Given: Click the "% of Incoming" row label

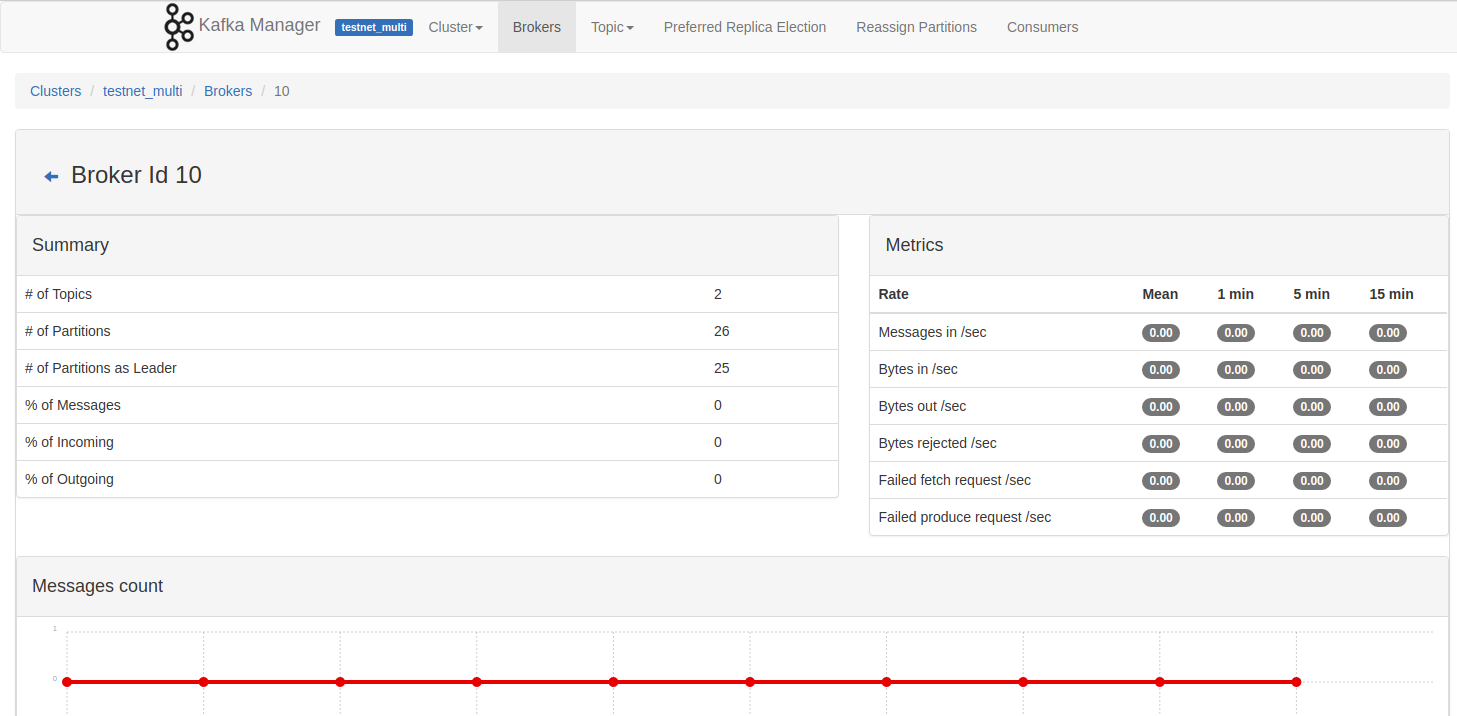Looking at the screenshot, I should click(69, 442).
